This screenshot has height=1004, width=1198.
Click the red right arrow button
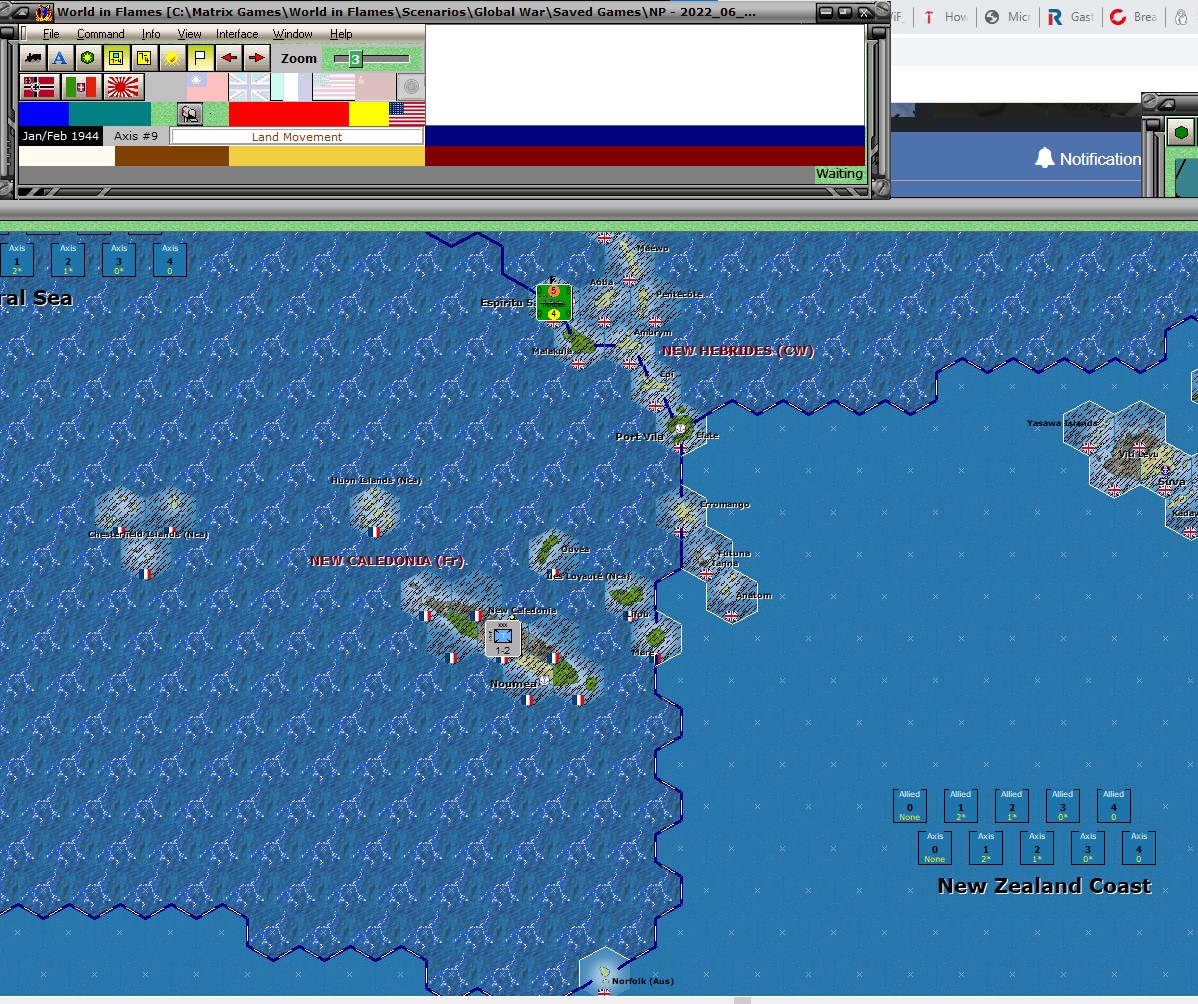click(x=256, y=58)
